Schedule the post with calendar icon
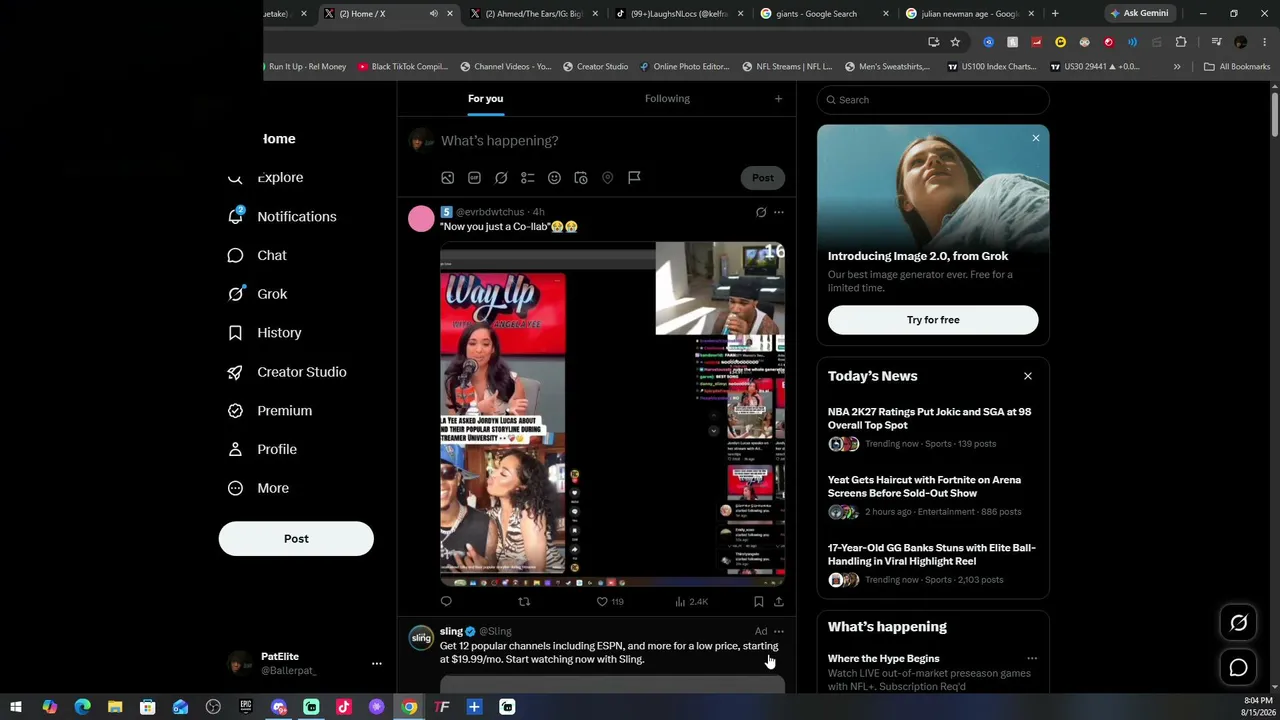Screen dimensions: 1280x720 581,178
